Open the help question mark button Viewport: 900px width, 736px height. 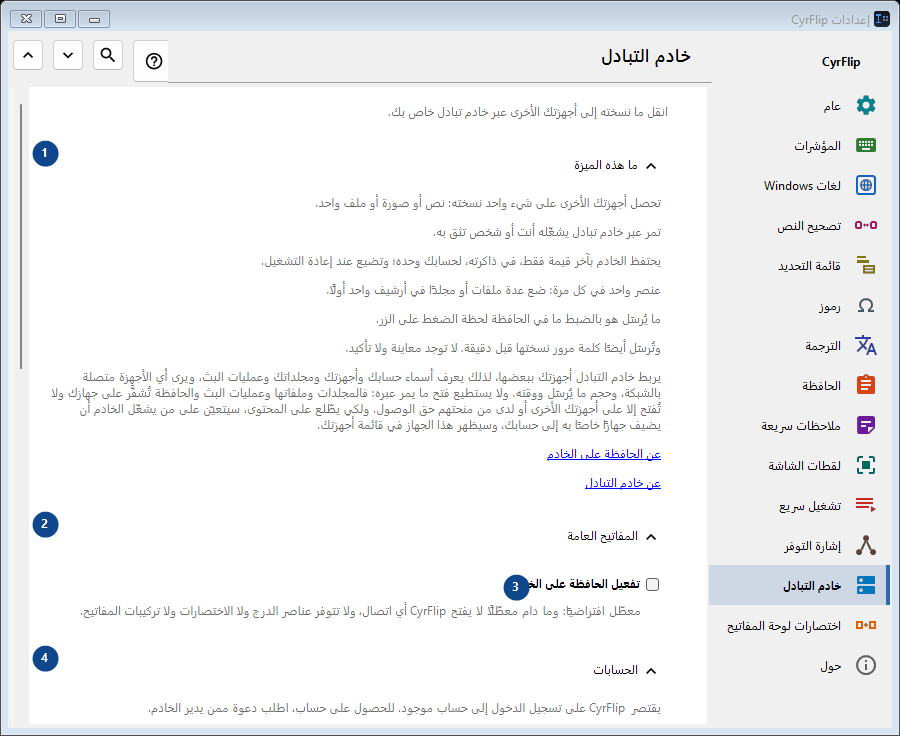[153, 61]
